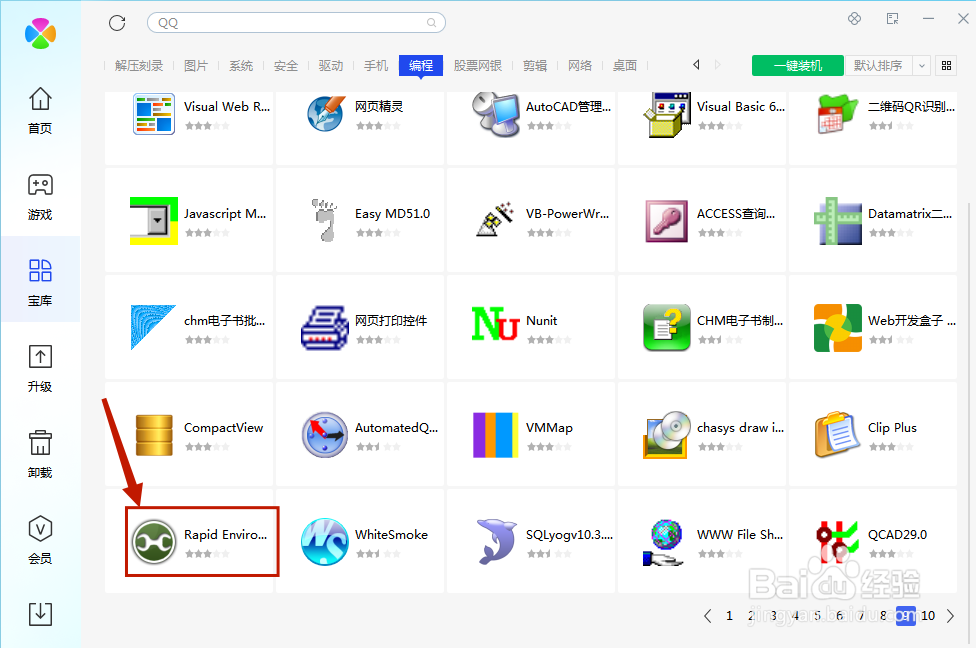Go to page 10 in pagination
The width and height of the screenshot is (976, 648).
[x=927, y=616]
